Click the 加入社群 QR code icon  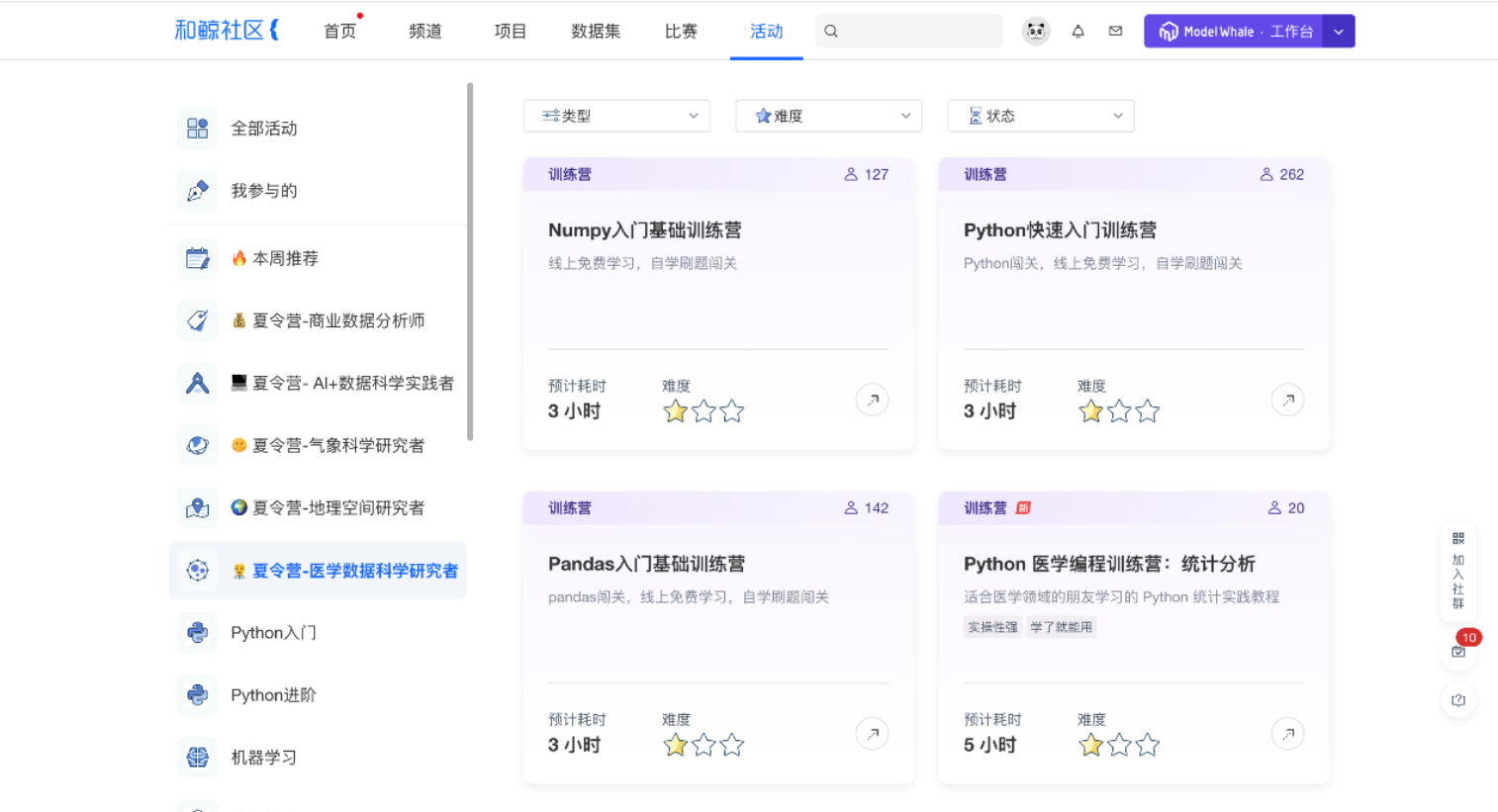(x=1457, y=539)
